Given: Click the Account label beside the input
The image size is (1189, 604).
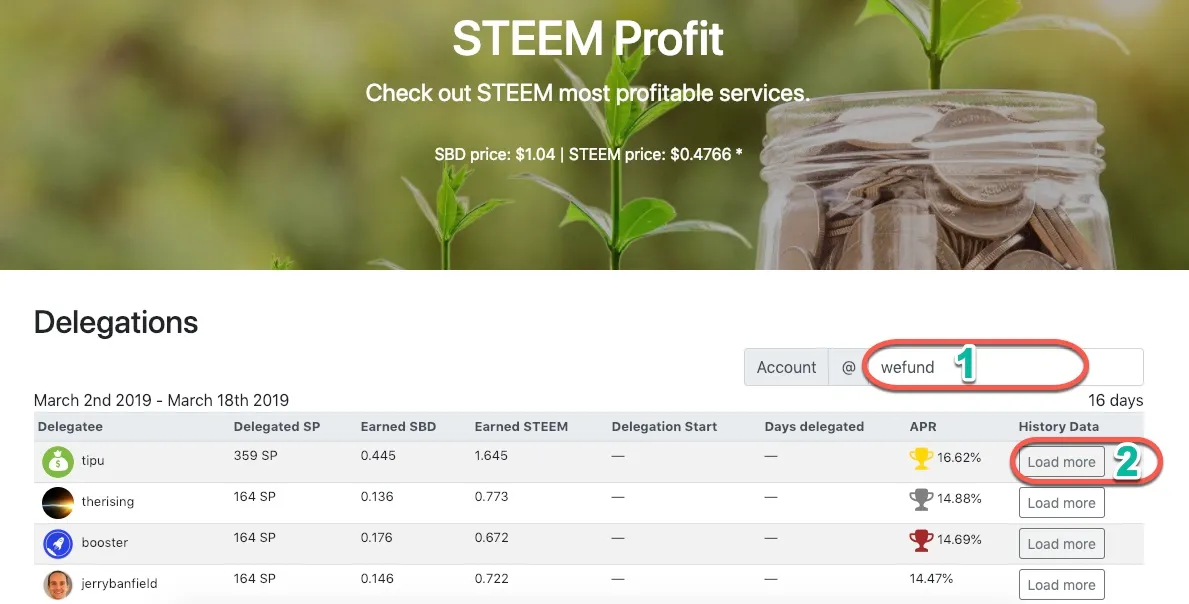Looking at the screenshot, I should pos(786,367).
